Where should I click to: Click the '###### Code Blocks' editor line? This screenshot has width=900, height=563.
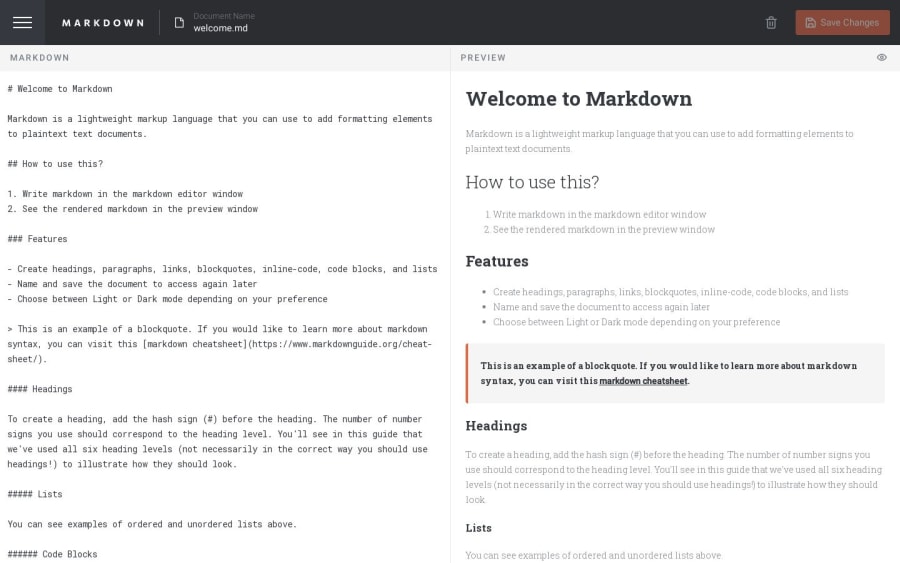[52, 554]
